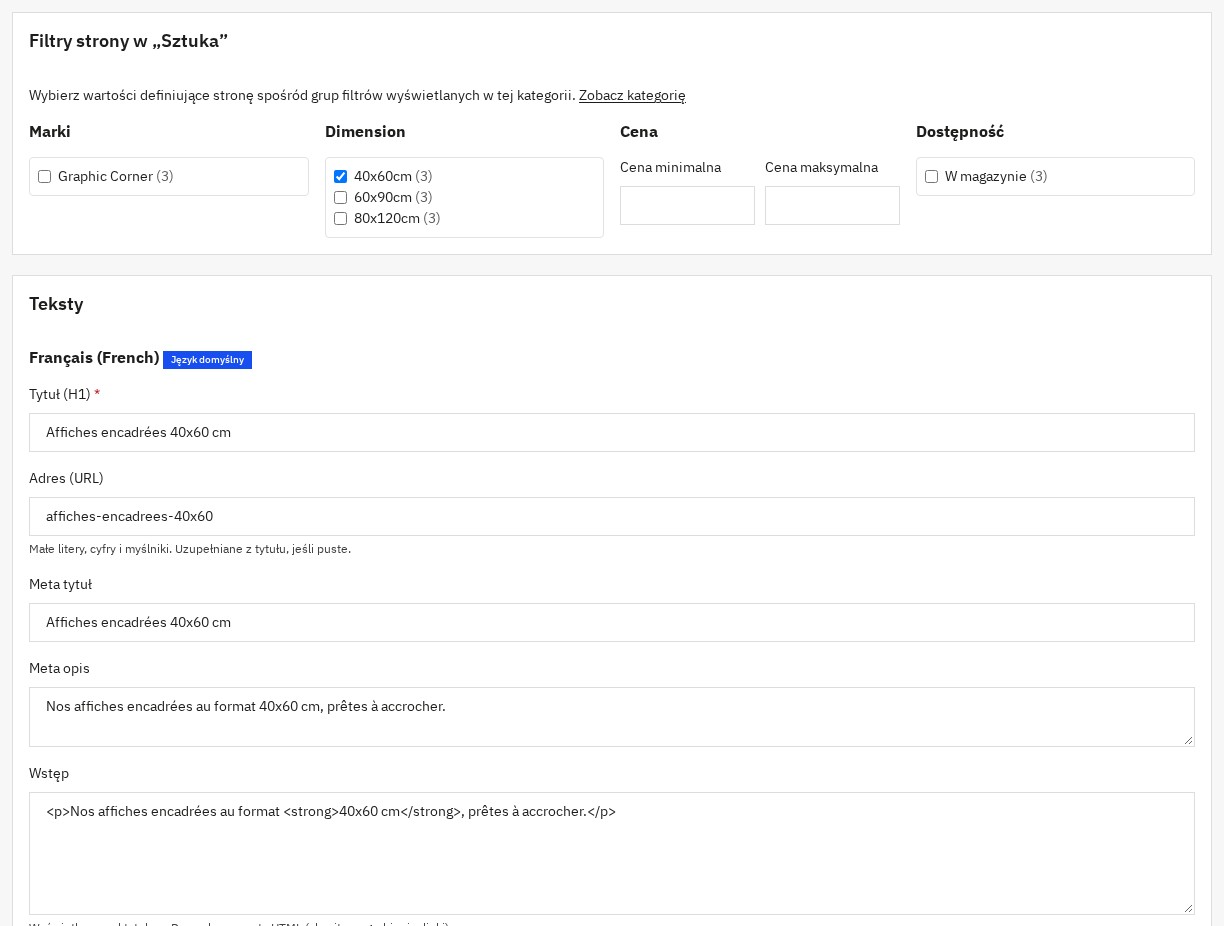
Task: Click the Cena maksymalna label
Action: click(821, 168)
